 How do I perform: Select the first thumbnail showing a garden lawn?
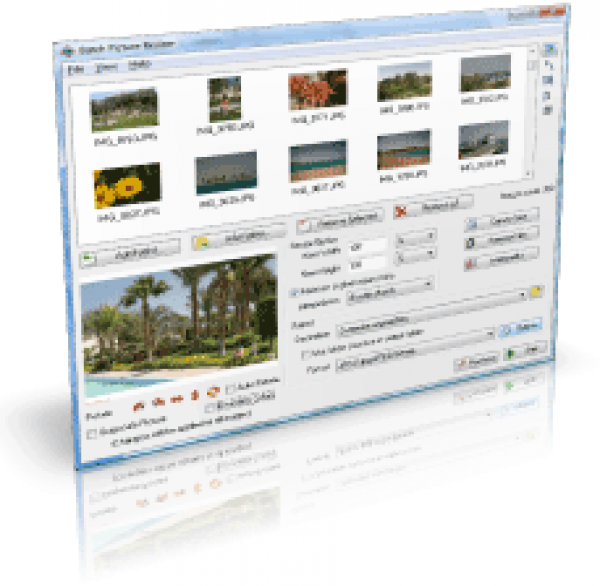124,109
